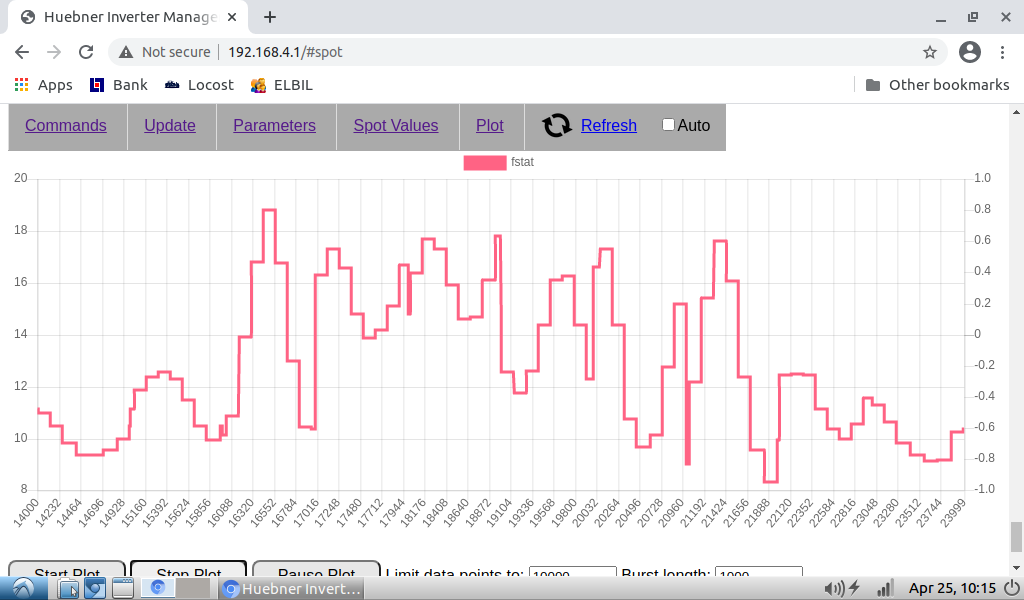Enable the Auto refresh checkbox

coord(668,125)
